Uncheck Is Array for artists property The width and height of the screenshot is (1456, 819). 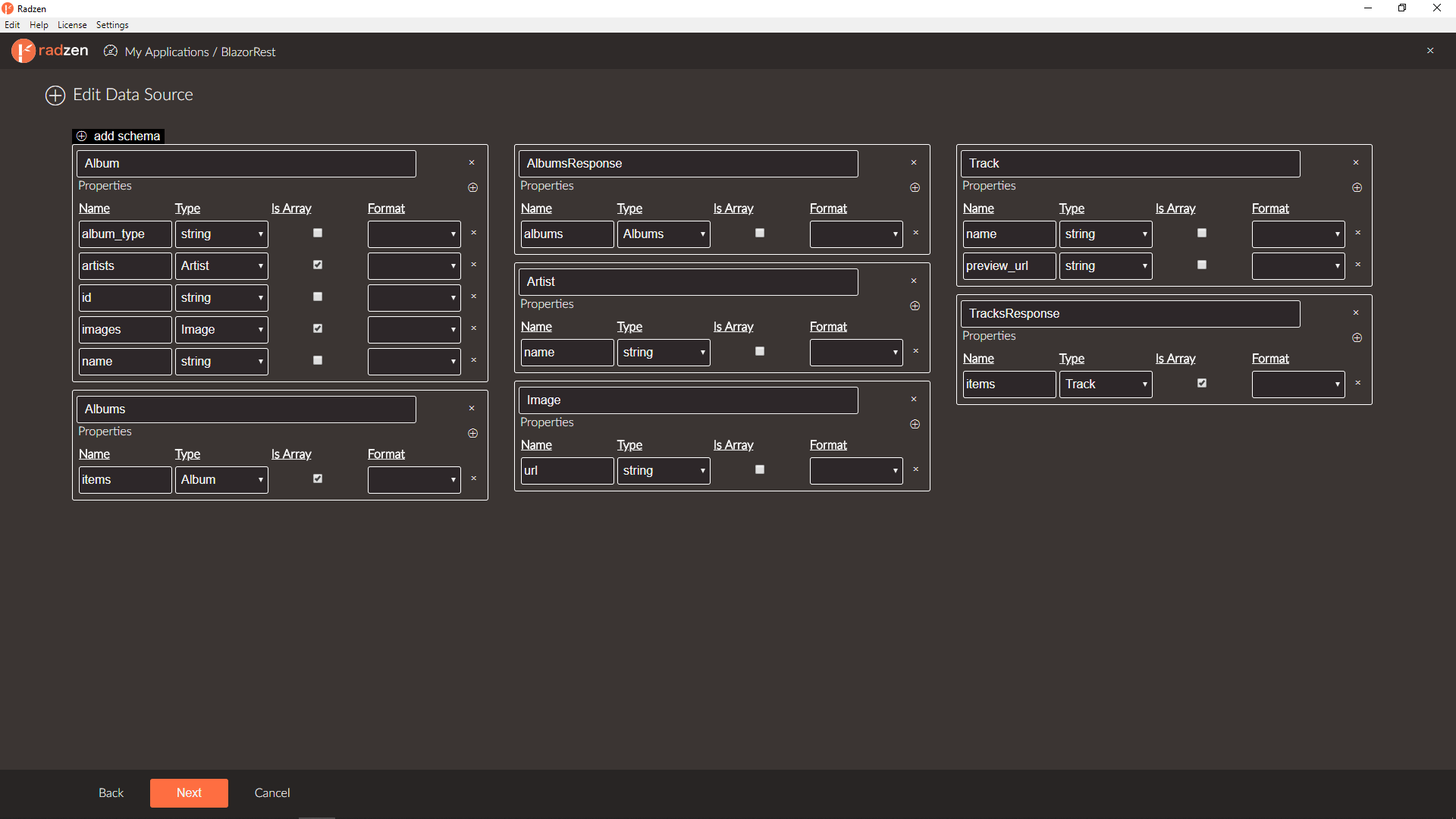318,265
